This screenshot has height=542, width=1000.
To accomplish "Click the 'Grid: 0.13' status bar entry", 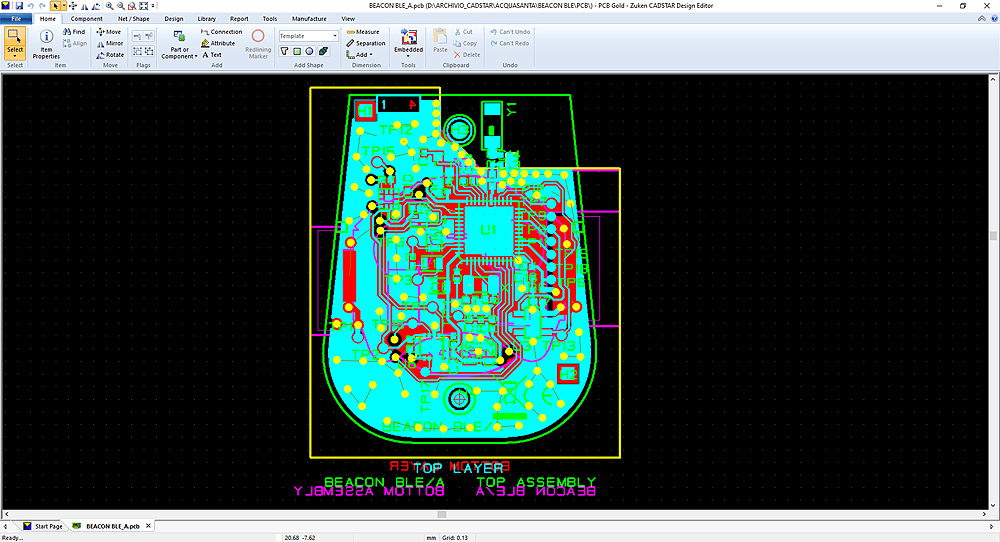I will pyautogui.click(x=455, y=538).
